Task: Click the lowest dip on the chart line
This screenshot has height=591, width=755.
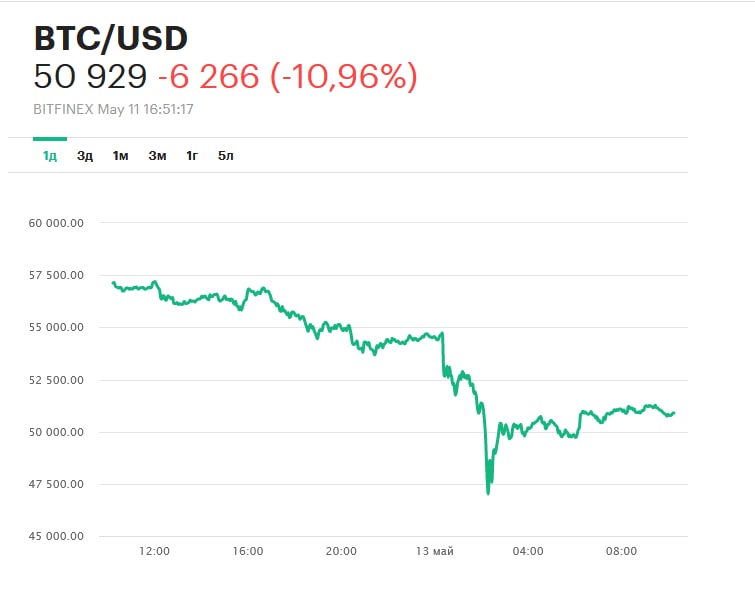Action: tap(488, 493)
